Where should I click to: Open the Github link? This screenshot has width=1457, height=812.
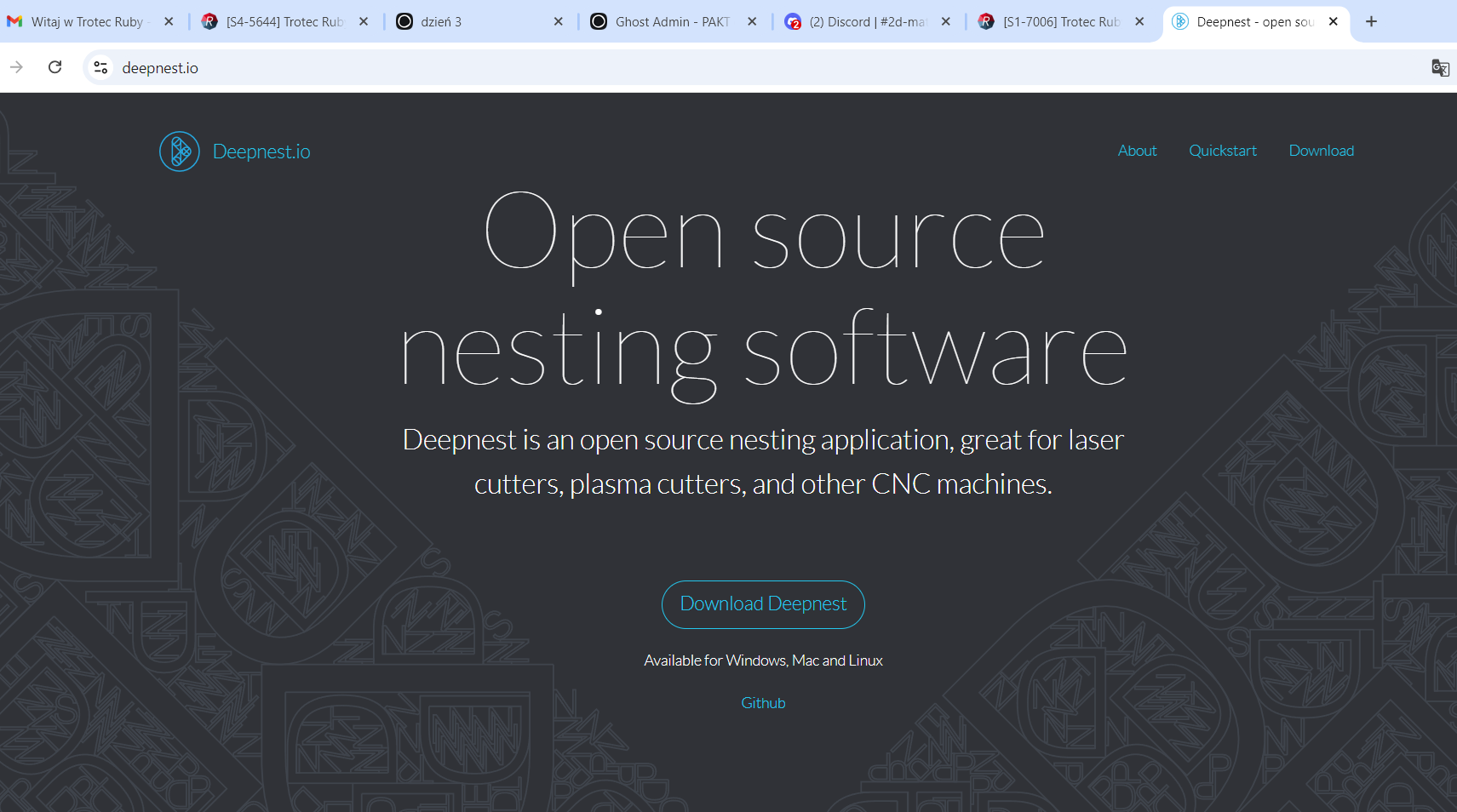pyautogui.click(x=763, y=703)
